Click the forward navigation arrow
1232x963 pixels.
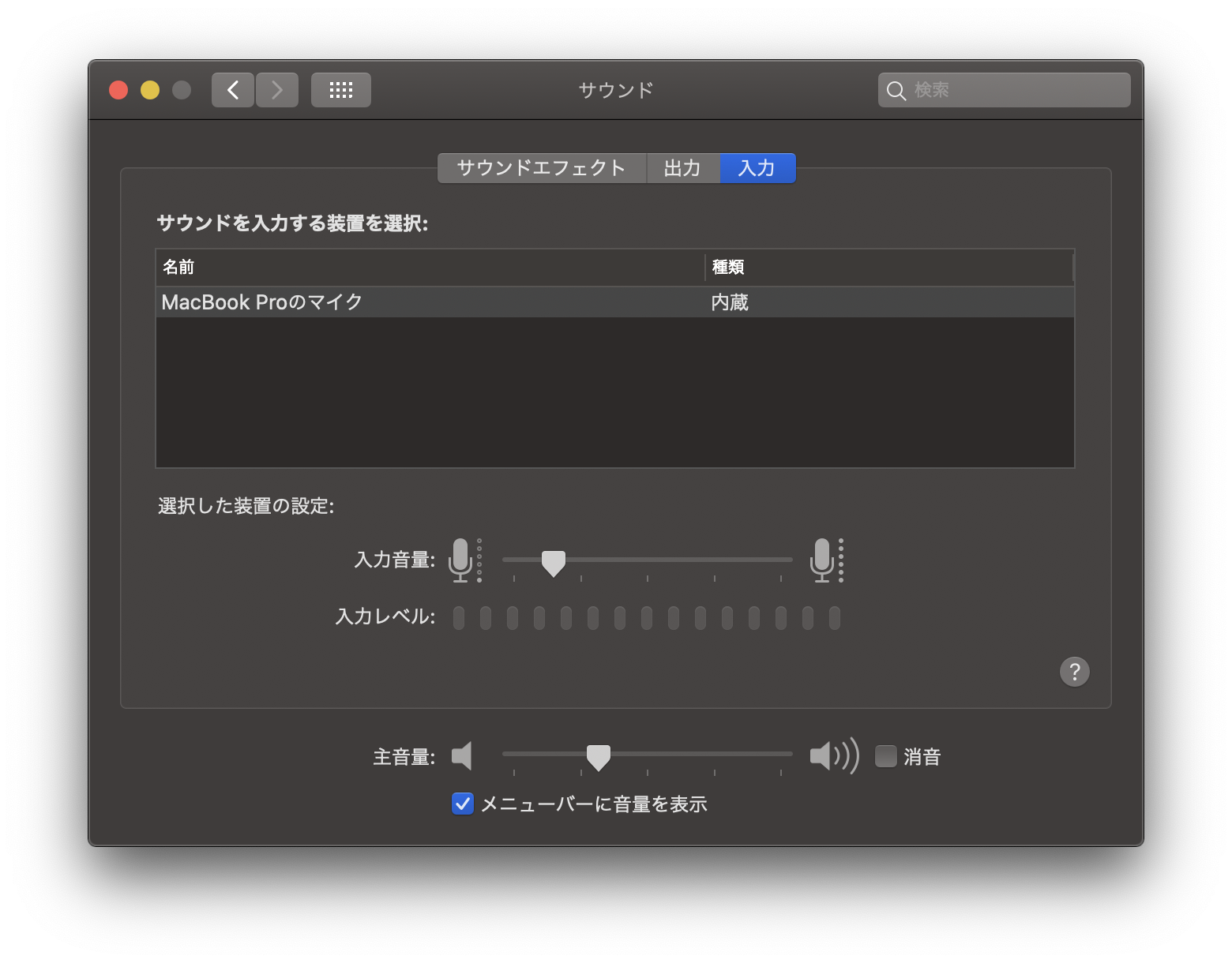(x=276, y=89)
